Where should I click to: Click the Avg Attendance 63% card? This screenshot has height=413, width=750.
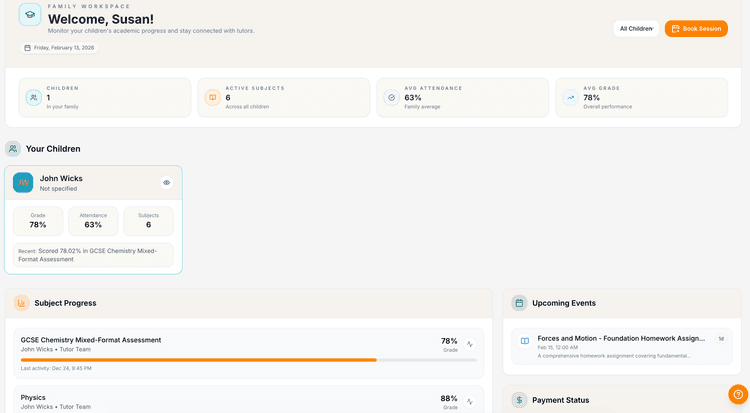(463, 98)
